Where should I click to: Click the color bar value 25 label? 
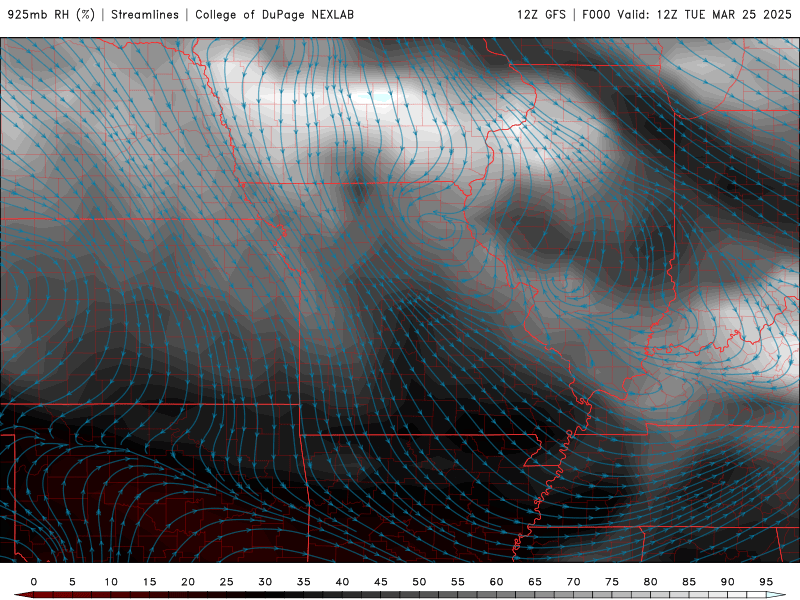pos(227,582)
